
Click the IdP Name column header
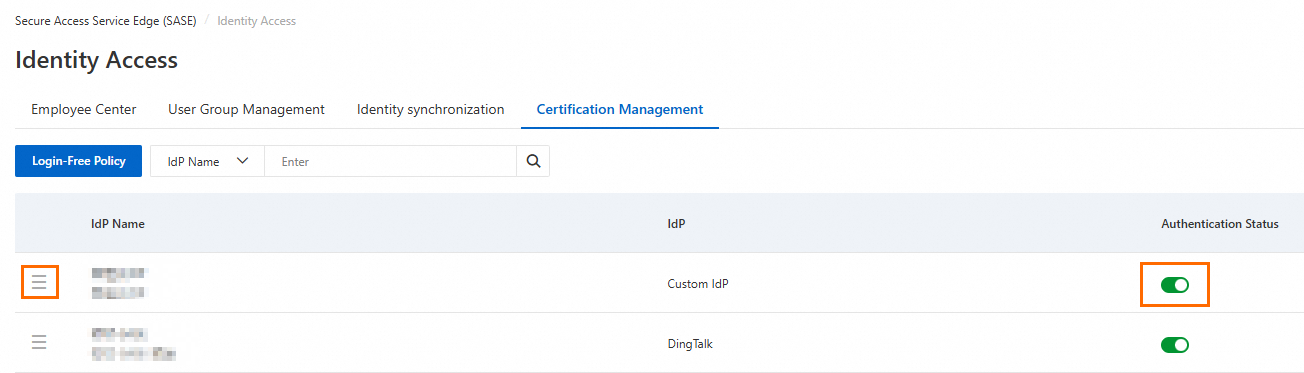(118, 224)
